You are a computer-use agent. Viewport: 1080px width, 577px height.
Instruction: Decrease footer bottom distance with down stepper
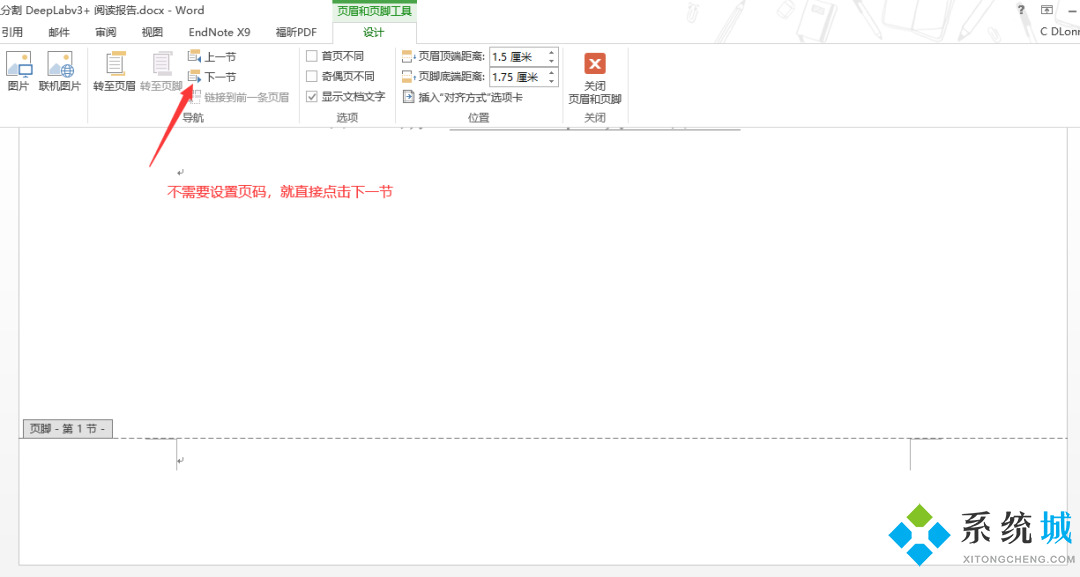pos(551,80)
